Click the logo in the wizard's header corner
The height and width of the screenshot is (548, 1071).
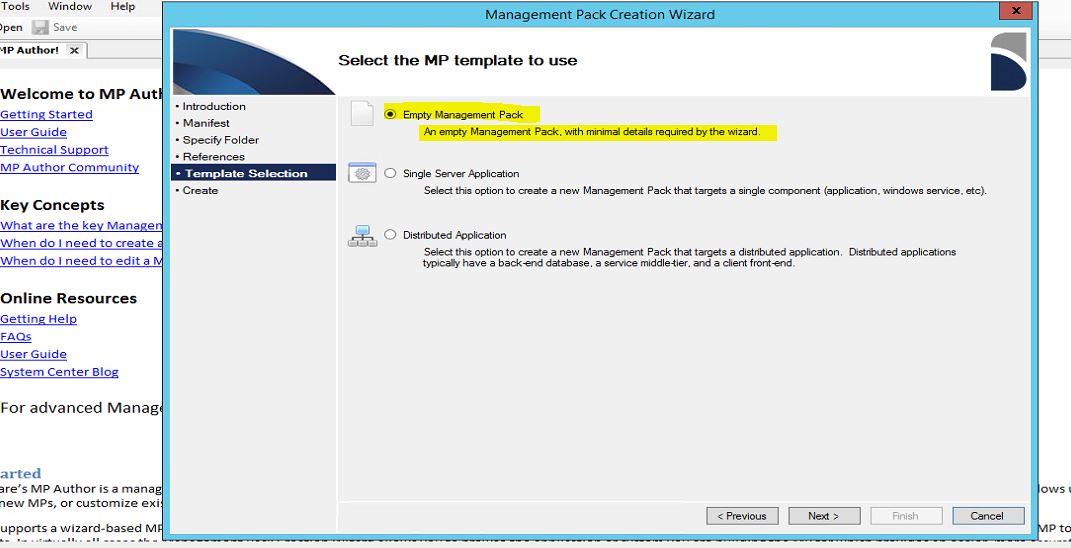coord(1008,61)
